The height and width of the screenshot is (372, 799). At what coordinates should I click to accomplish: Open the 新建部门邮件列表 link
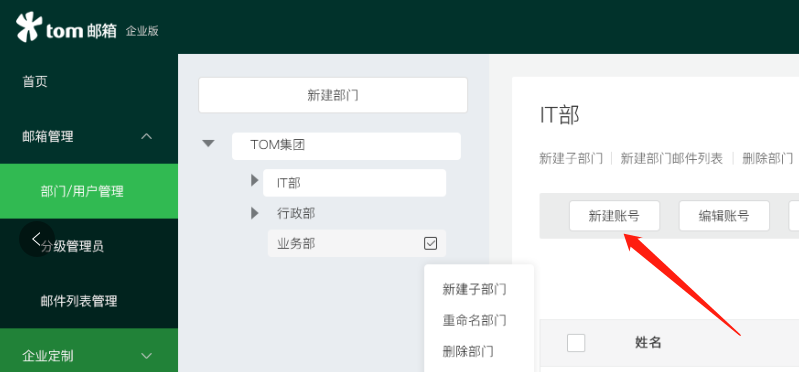(x=672, y=158)
